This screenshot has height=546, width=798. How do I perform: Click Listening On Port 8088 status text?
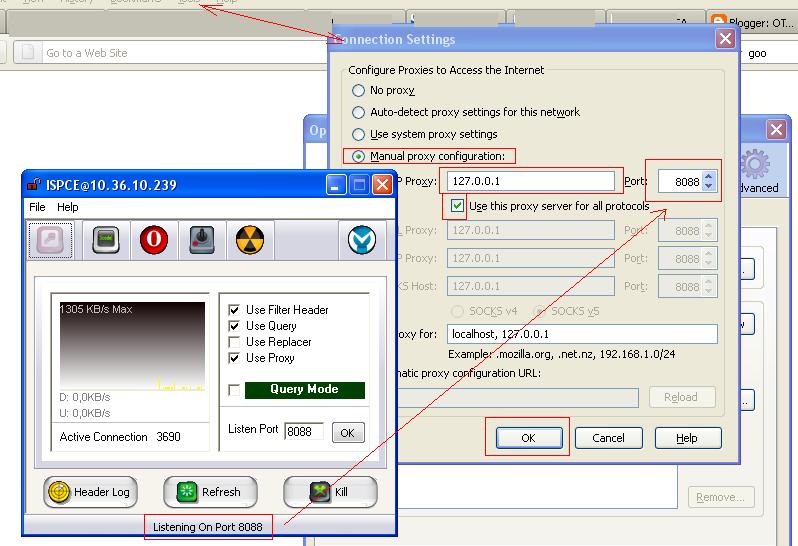point(208,527)
